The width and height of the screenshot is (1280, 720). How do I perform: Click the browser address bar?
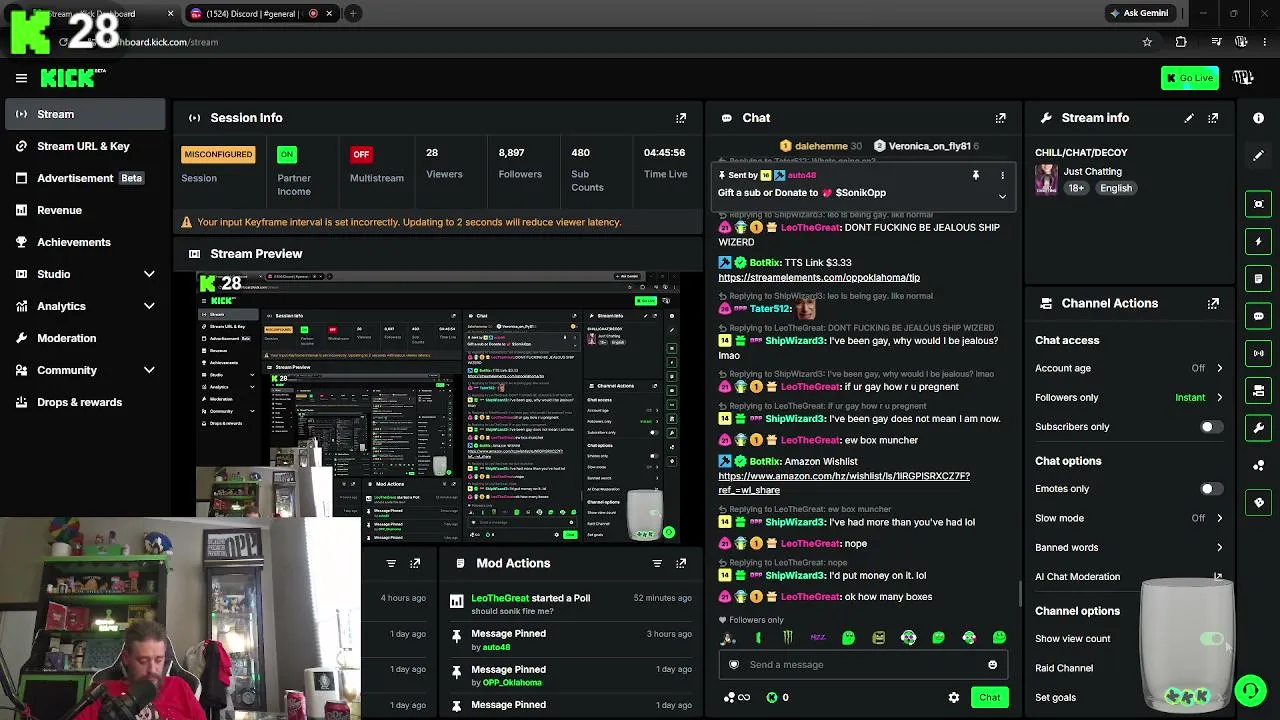600,42
